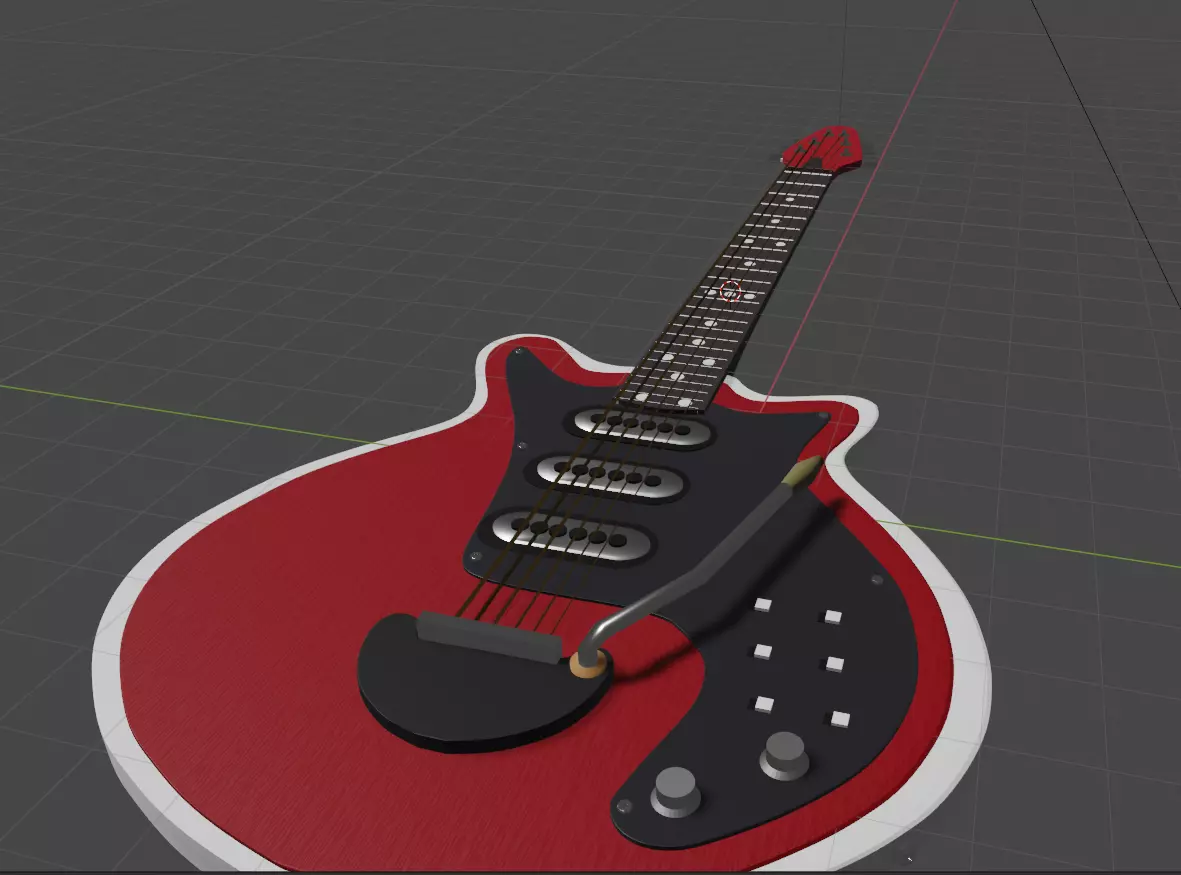Click the pickguard screw at the upper horn tip
This screenshot has height=875, width=1181.
(x=519, y=352)
